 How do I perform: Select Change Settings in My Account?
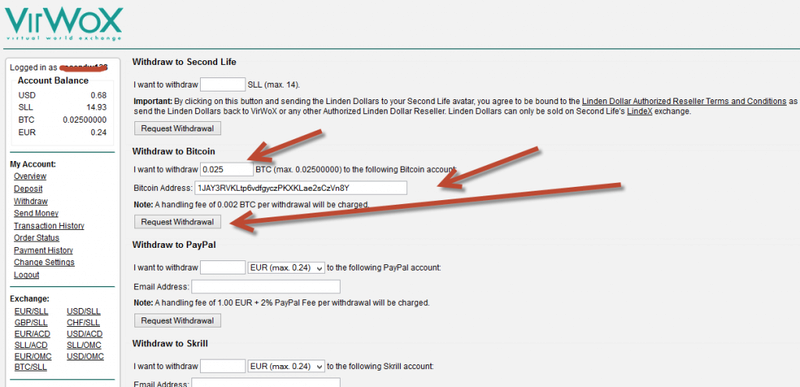pyautogui.click(x=44, y=263)
